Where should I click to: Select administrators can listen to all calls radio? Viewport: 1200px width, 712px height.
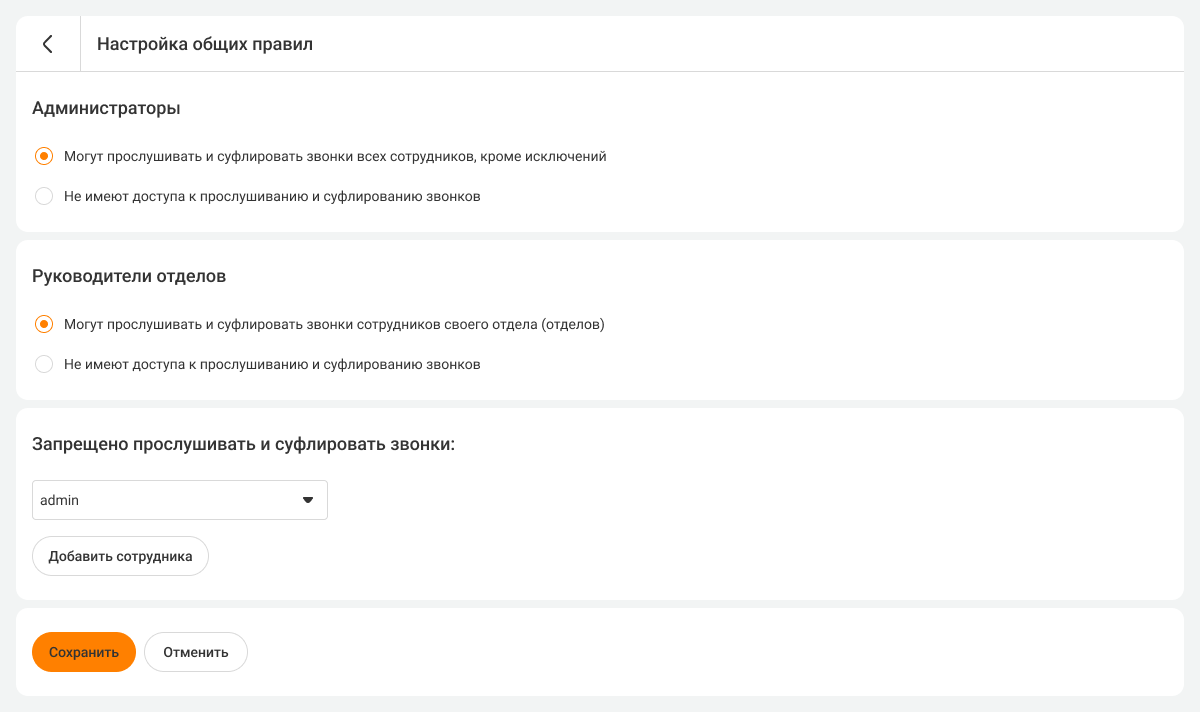click(44, 156)
